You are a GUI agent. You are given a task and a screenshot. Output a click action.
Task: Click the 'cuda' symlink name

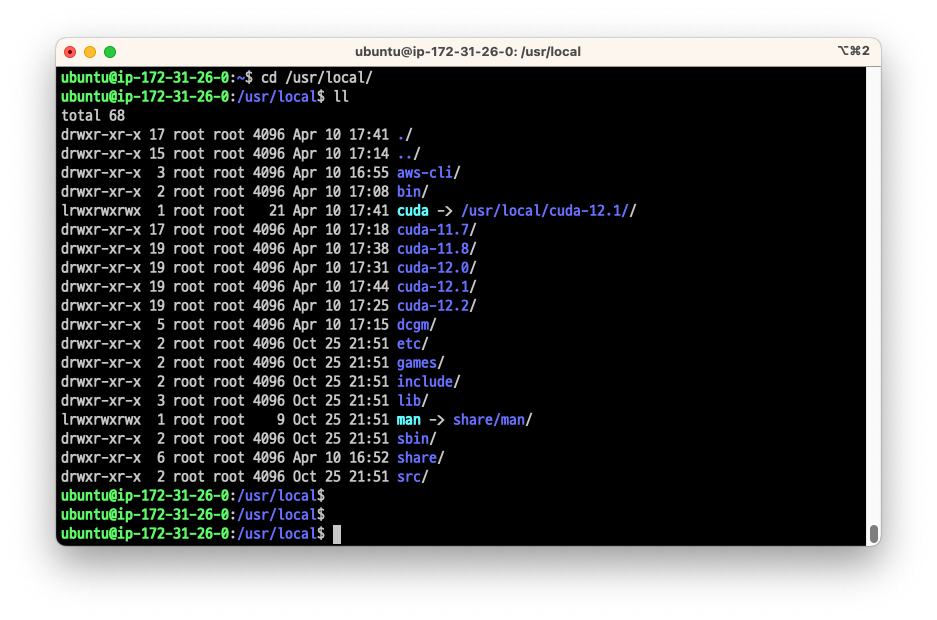click(413, 211)
